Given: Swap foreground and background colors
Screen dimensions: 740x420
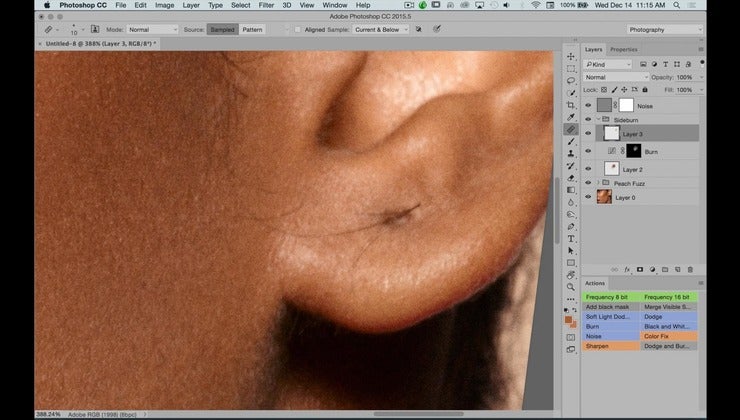Looking at the screenshot, I should point(575,310).
